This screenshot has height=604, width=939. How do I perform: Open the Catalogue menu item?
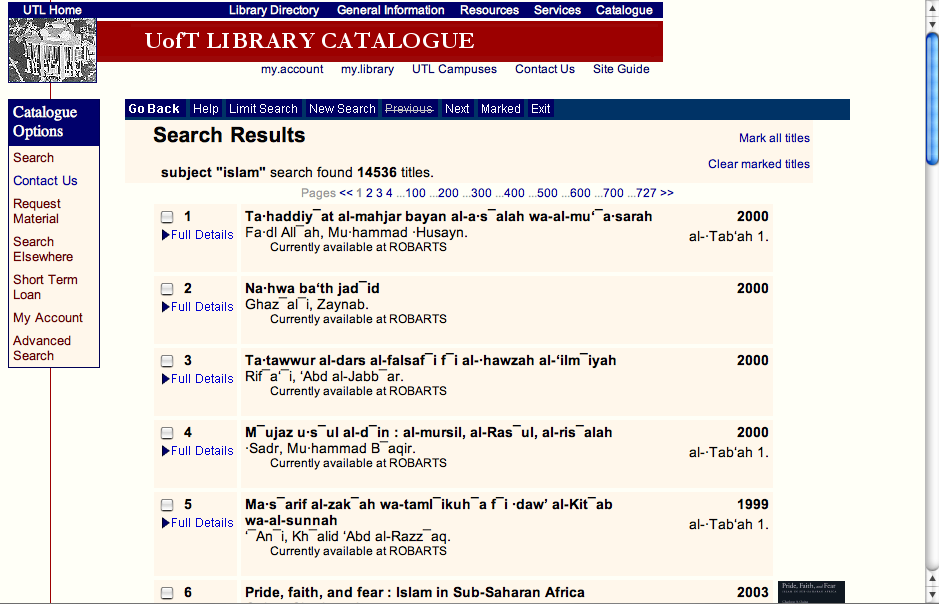pyautogui.click(x=624, y=10)
